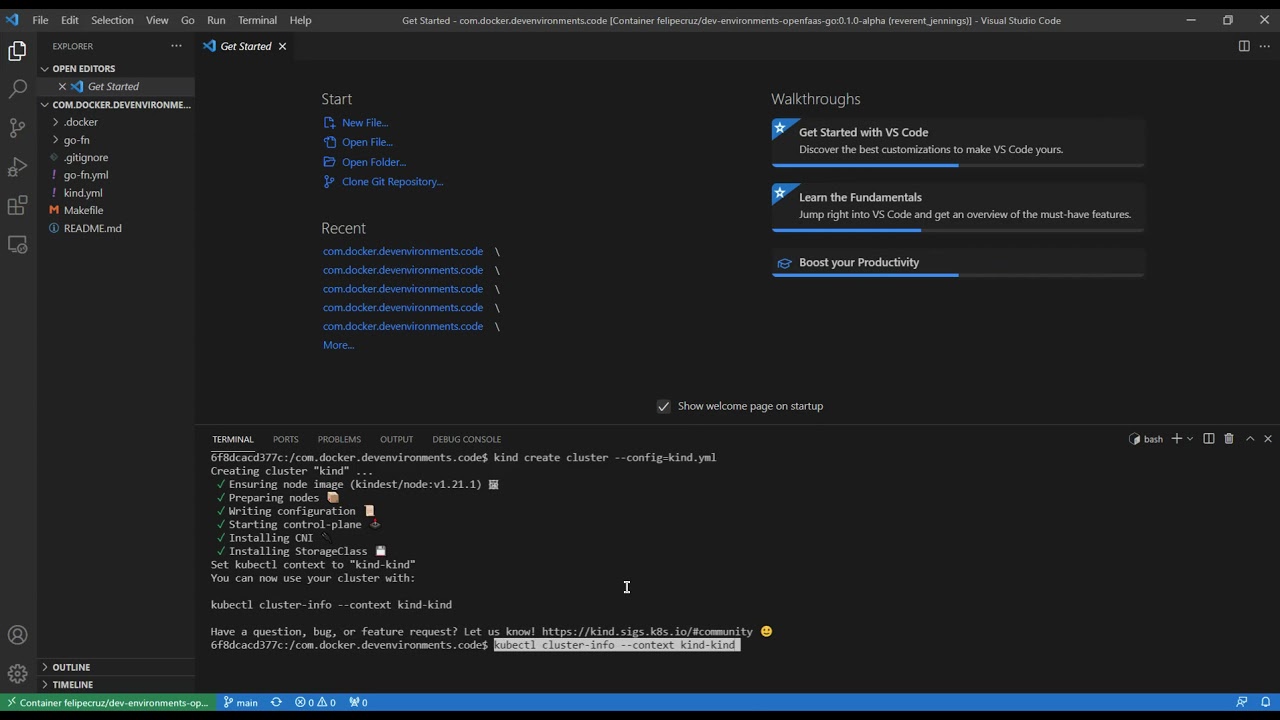Open Learn the Fundamentals walkthrough
1280x720 pixels.
(x=958, y=206)
